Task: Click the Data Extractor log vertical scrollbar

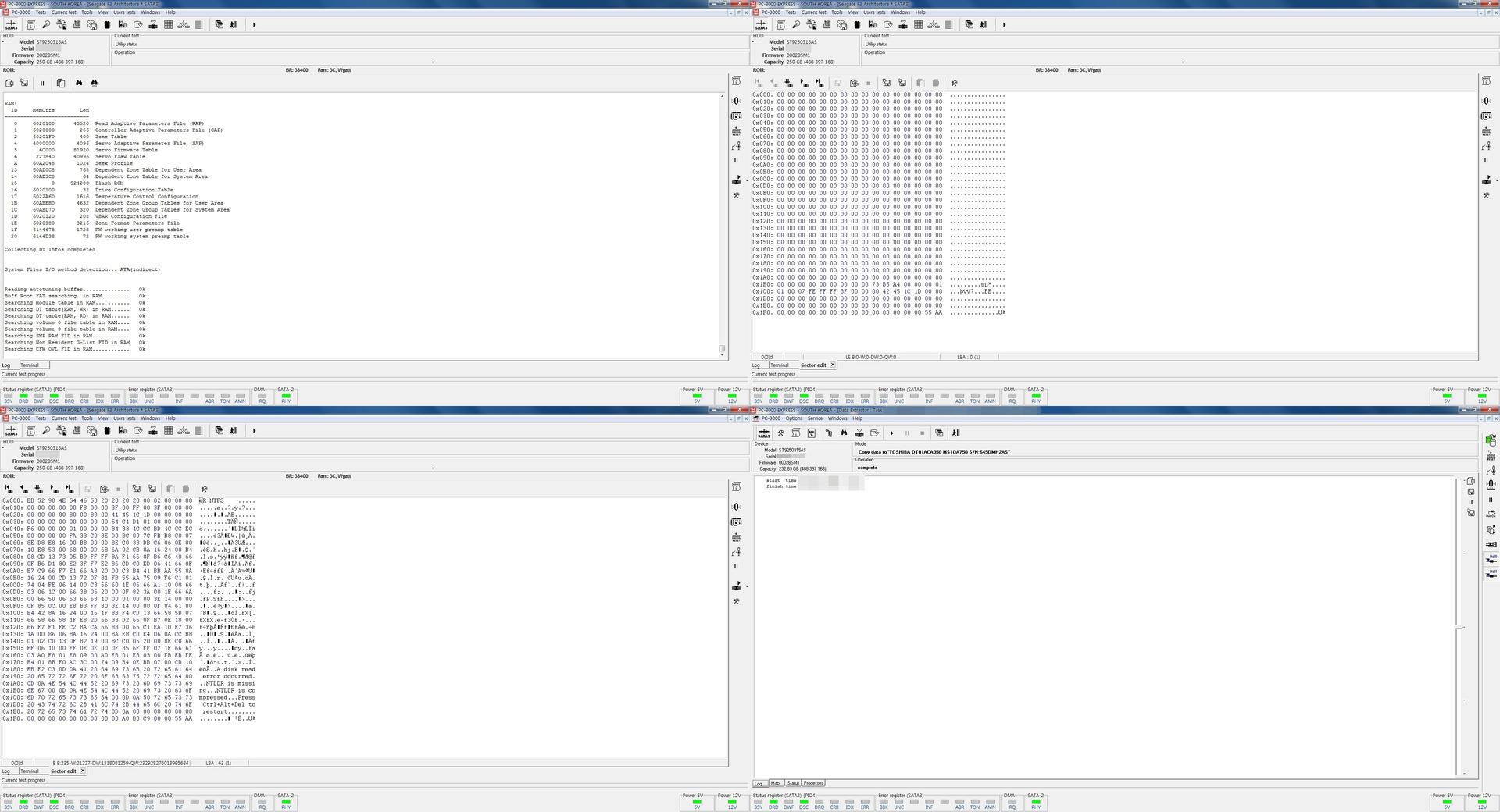Action: (1459, 625)
